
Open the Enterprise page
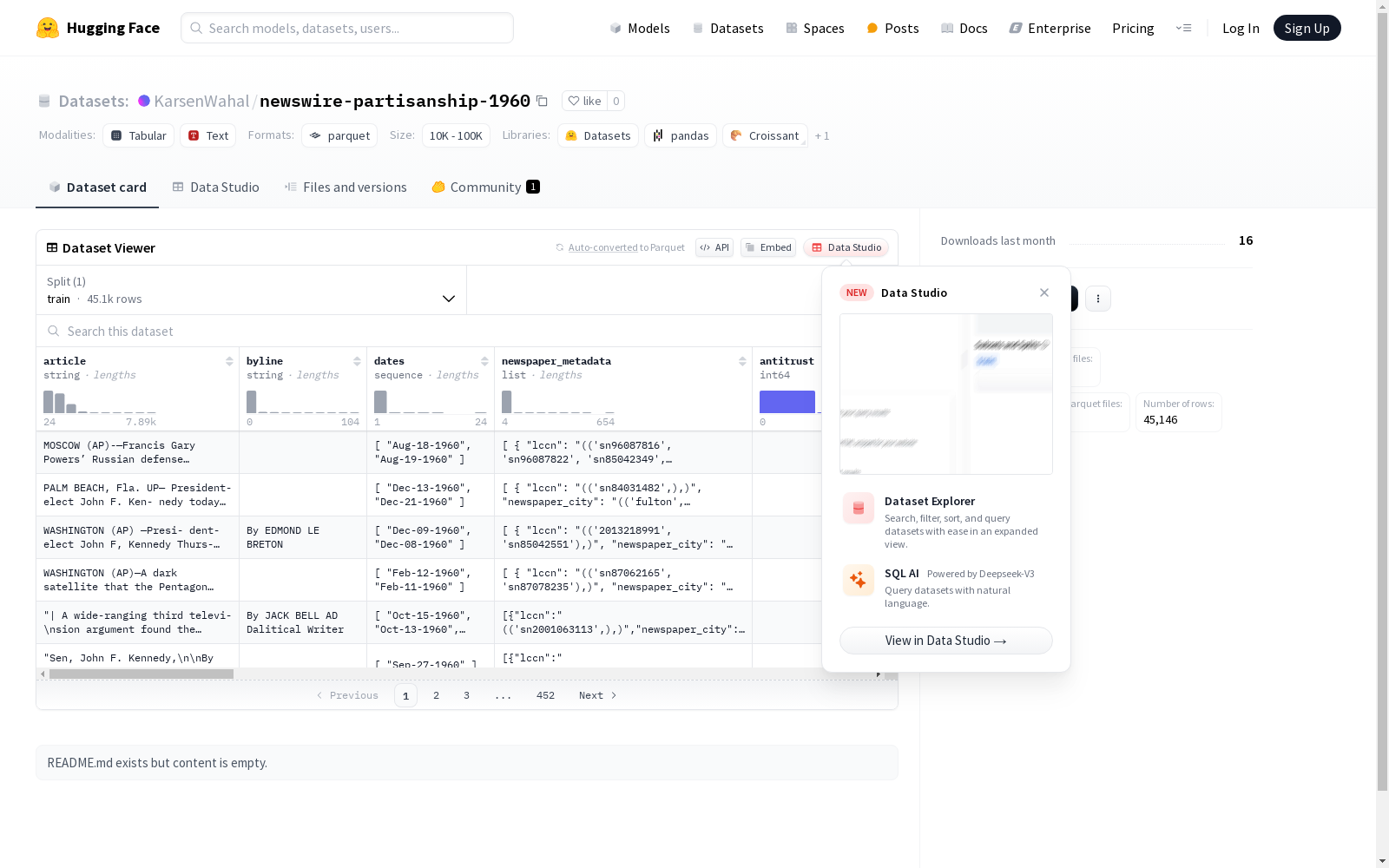coord(1050,28)
